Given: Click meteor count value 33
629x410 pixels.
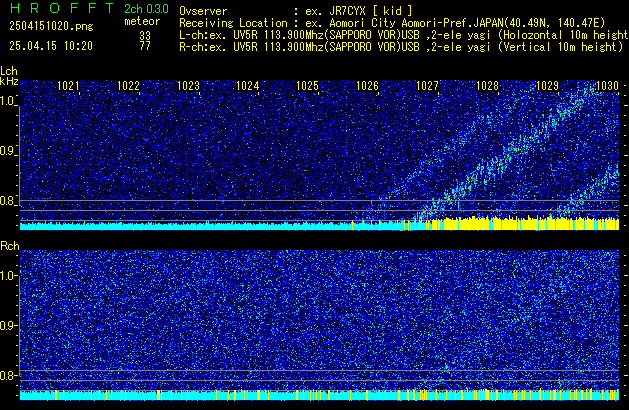Looking at the screenshot, I should pyautogui.click(x=145, y=36).
